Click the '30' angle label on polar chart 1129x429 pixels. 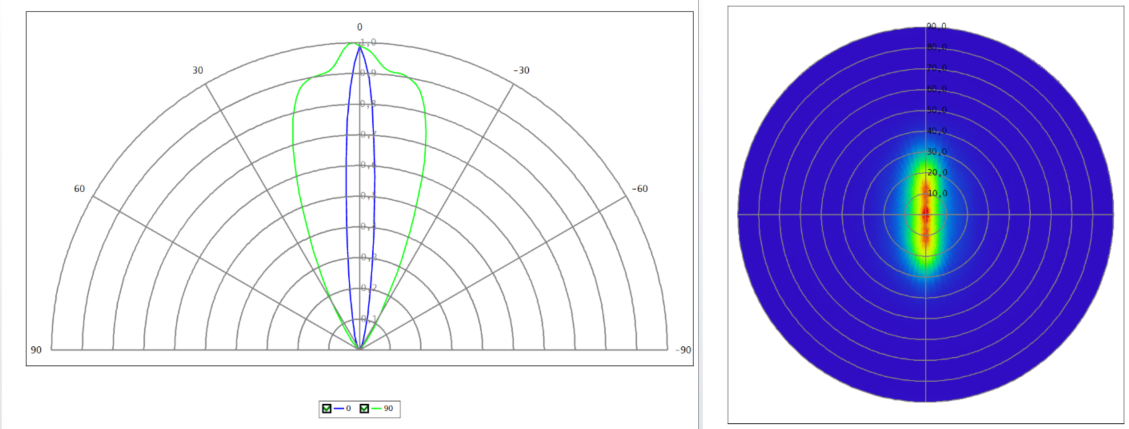pyautogui.click(x=198, y=71)
